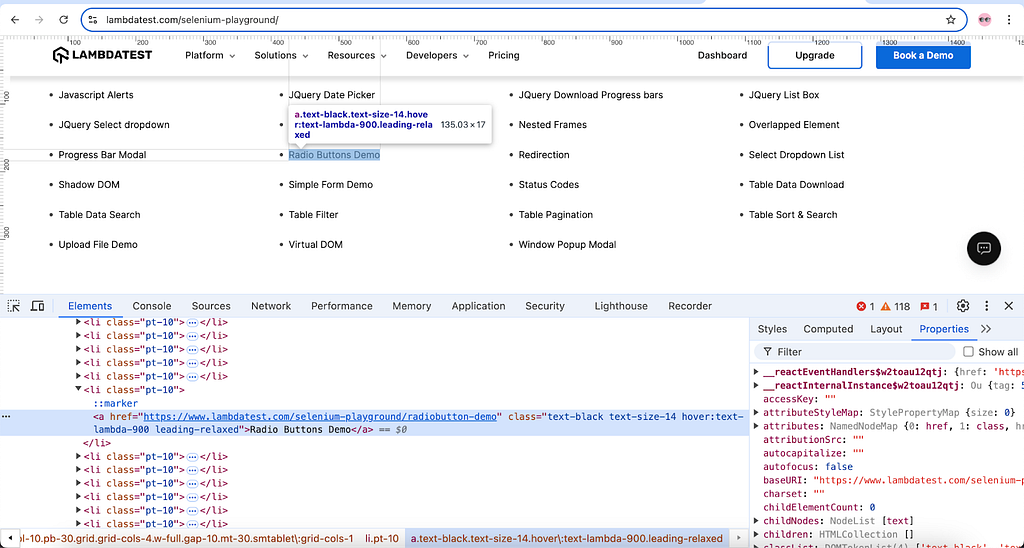Switch to the Network tab
This screenshot has width=1024, height=548.
[271, 306]
